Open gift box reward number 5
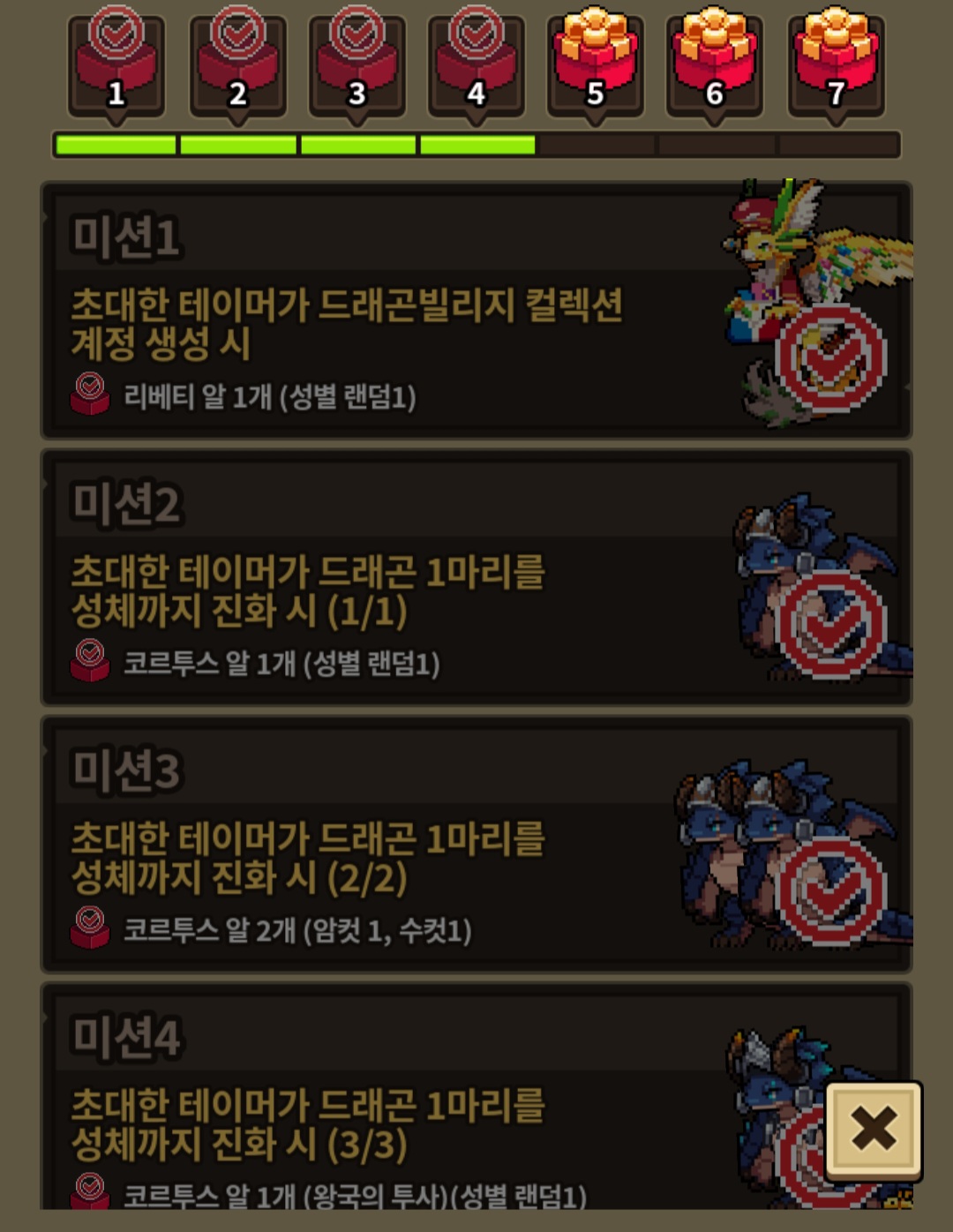Screen dimensions: 953x1232 (x=595, y=62)
